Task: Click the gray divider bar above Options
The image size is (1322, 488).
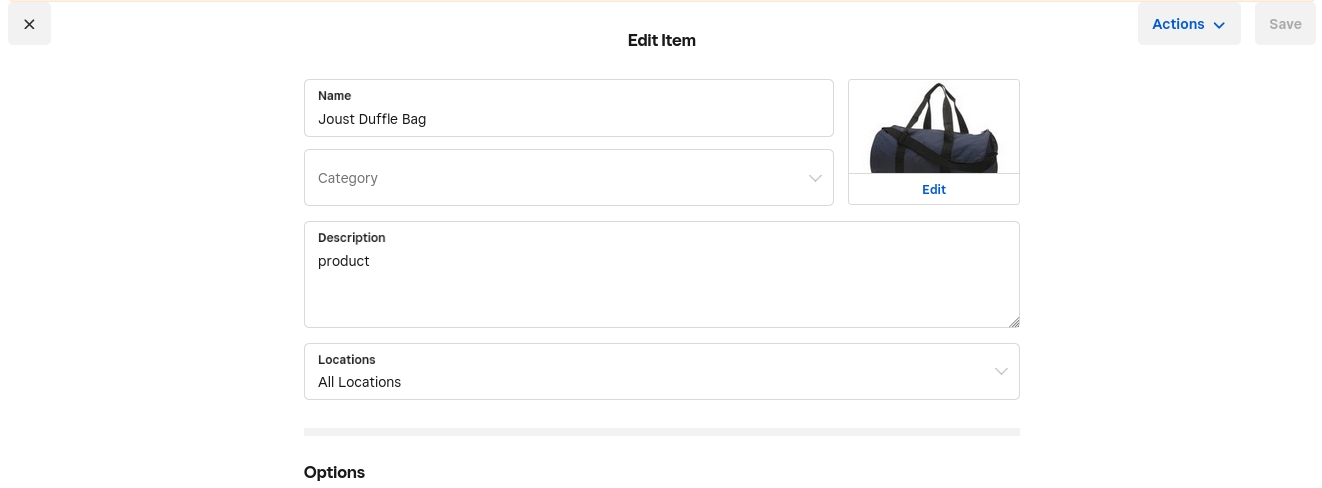Action: coord(661,432)
